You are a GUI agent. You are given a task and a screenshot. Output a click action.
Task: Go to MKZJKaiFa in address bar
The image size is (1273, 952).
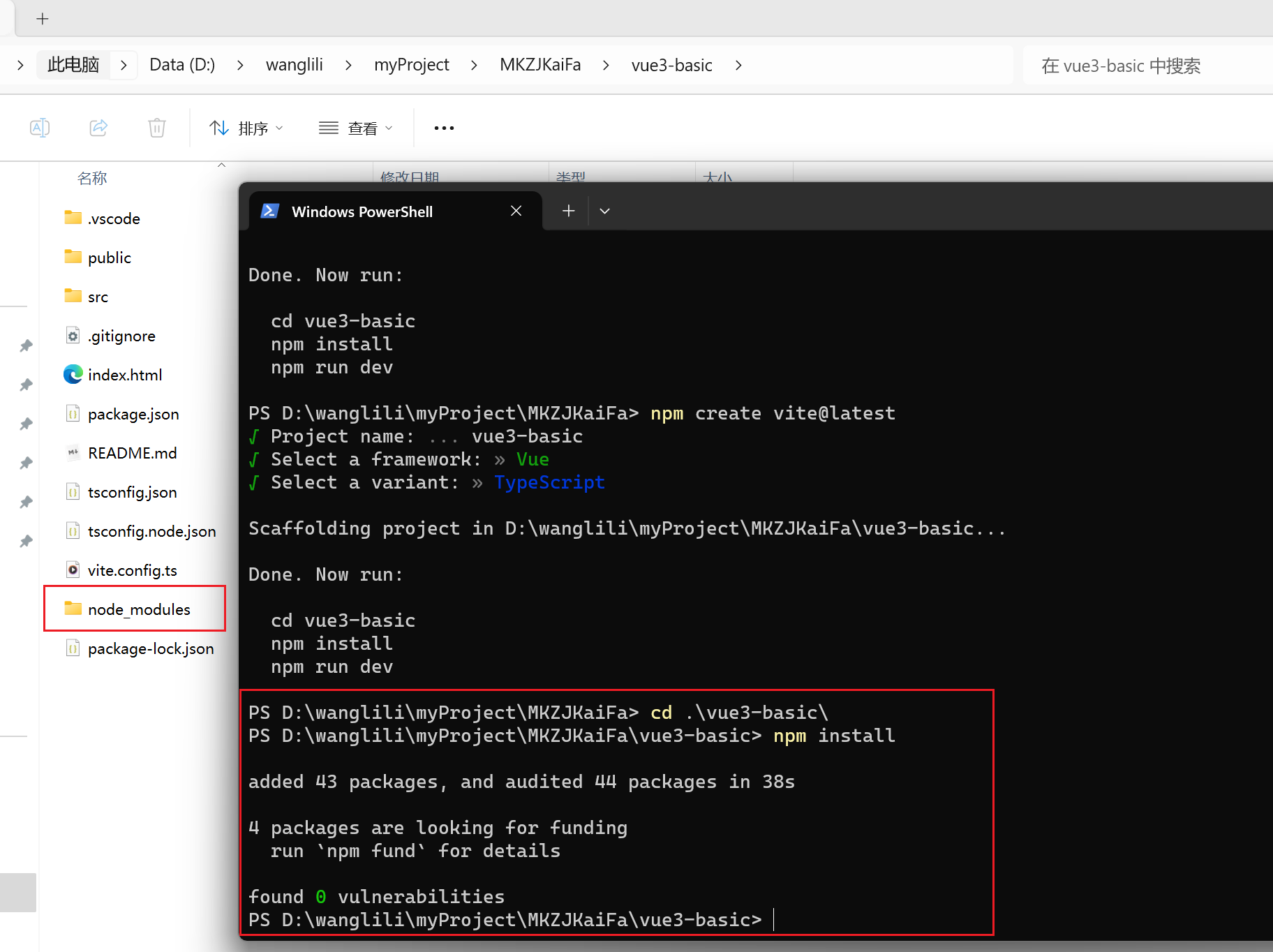coord(540,65)
